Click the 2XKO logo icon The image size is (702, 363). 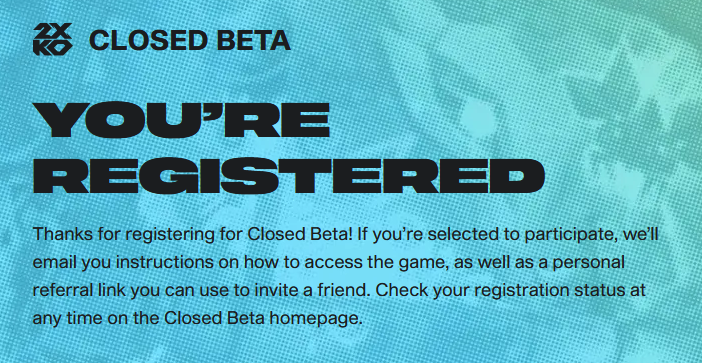(x=52, y=39)
